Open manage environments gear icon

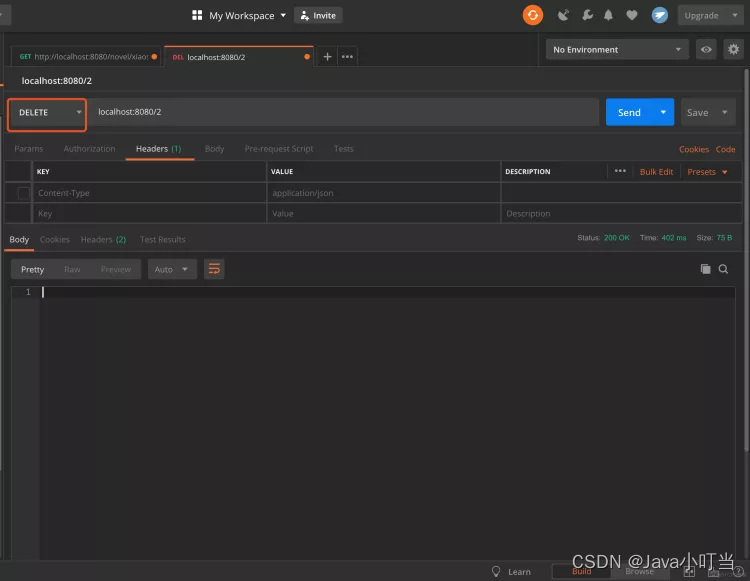point(733,49)
